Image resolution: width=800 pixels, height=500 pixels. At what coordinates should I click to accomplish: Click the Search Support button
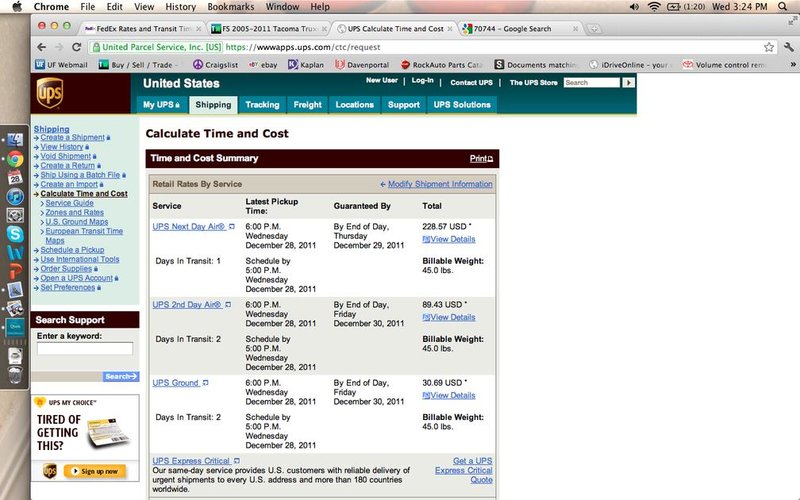point(120,377)
